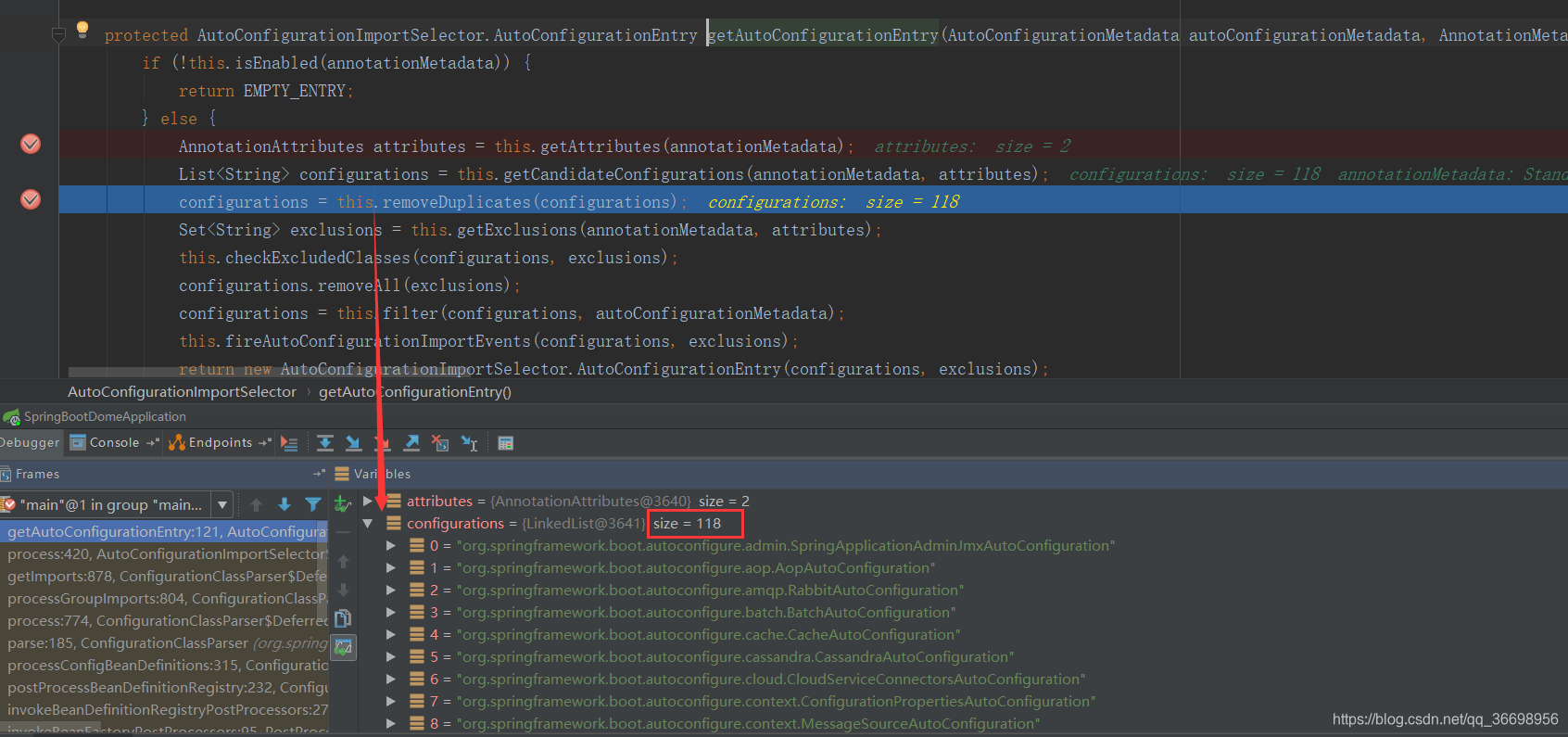The image size is (1568, 737).
Task: Click the Step Out debugger icon
Action: click(411, 443)
